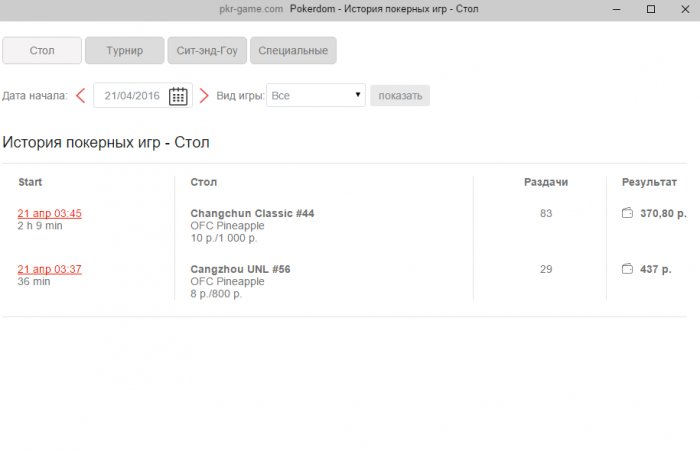Click duration text 2 h 9 min
This screenshot has height=451, width=700.
(40, 226)
